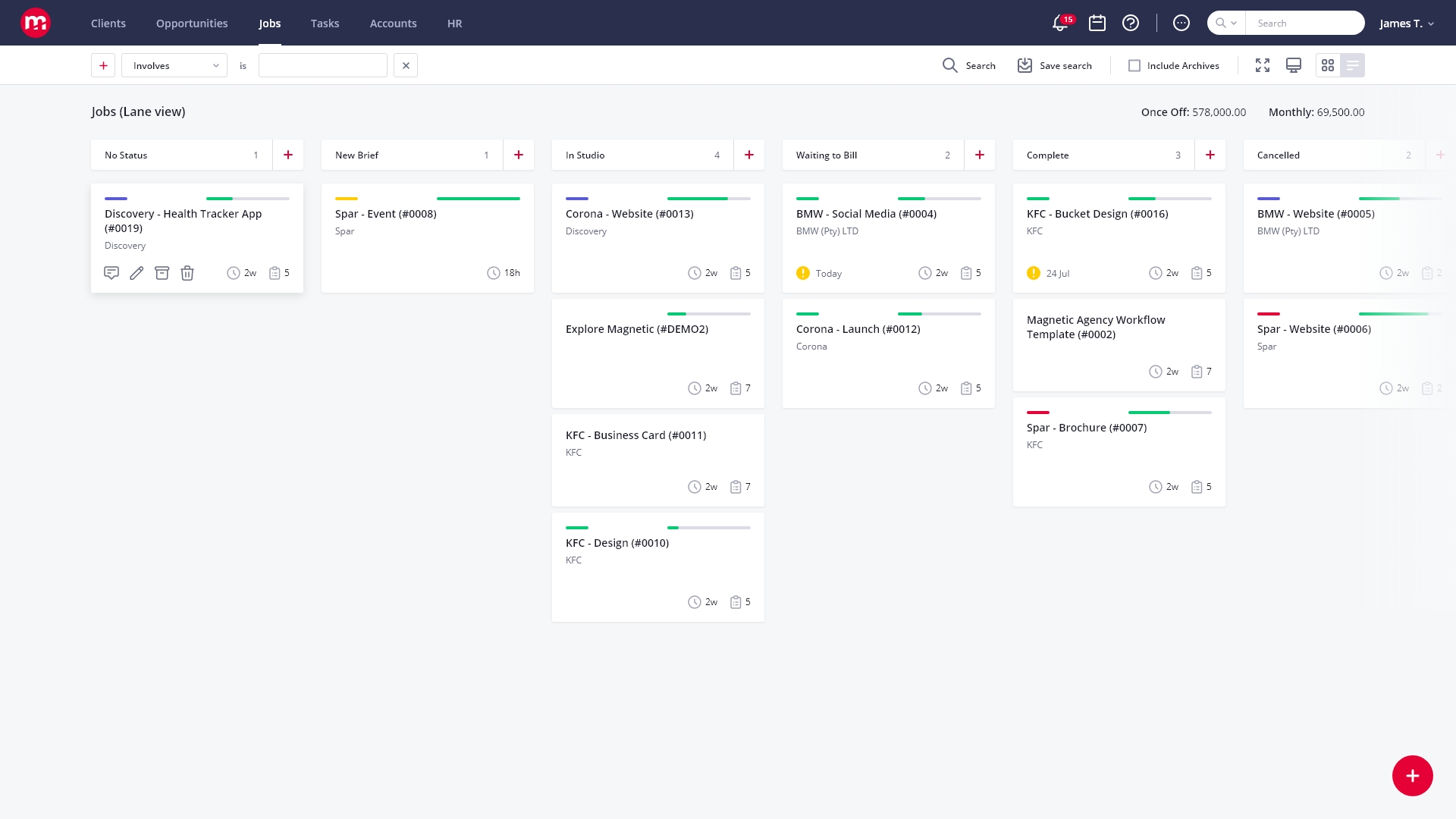1456x819 pixels.
Task: Enable the Include Archives checkbox
Action: click(1134, 66)
